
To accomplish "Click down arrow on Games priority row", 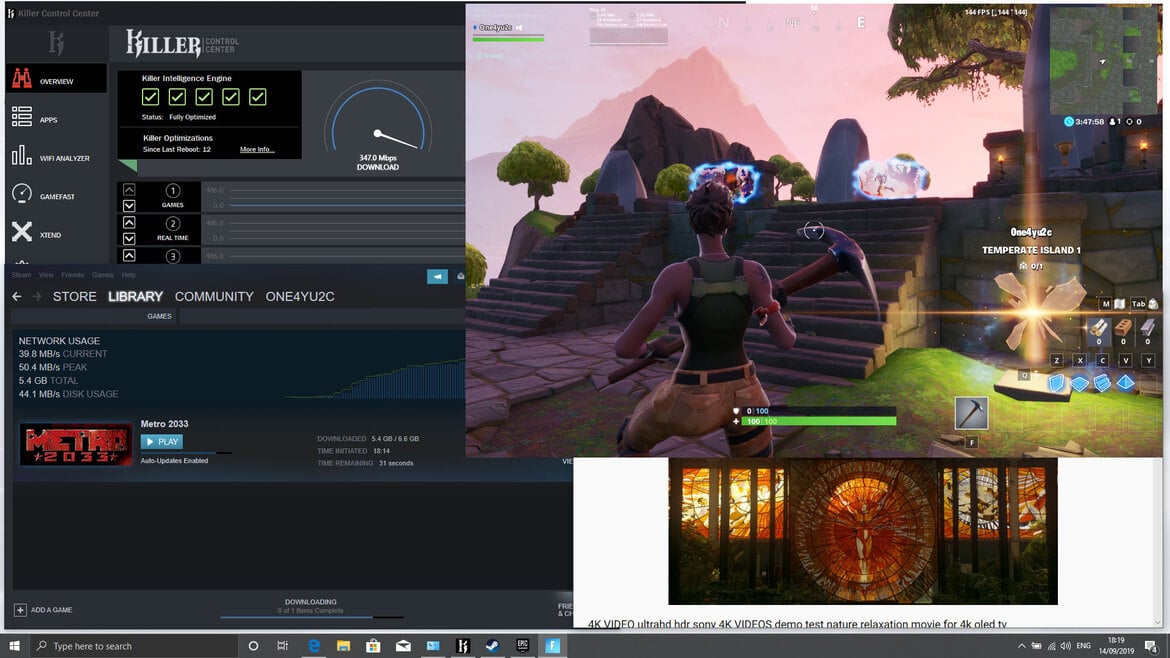I will point(129,205).
